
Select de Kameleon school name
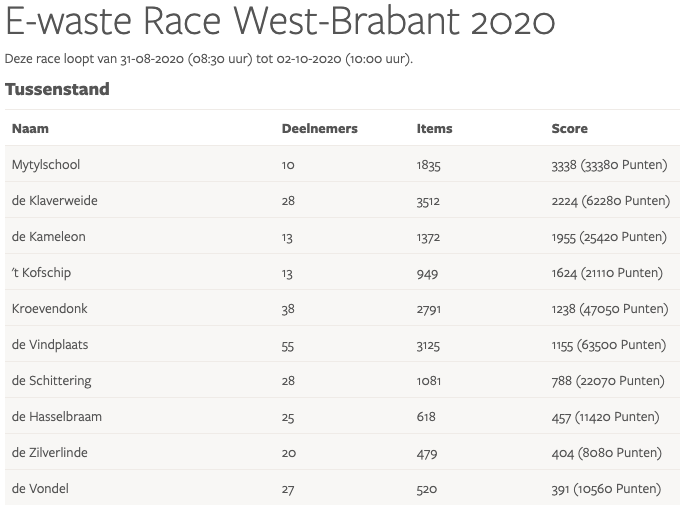[x=48, y=237]
